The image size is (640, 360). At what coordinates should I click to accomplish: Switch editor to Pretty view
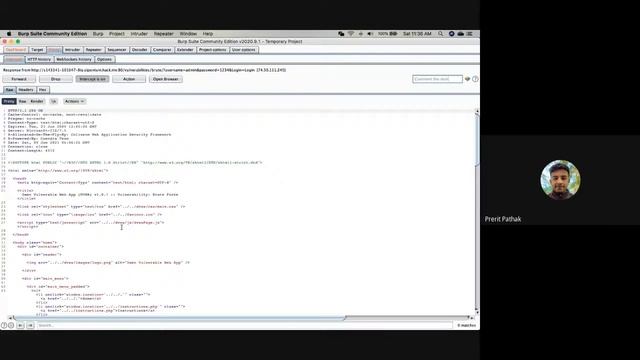[x=9, y=101]
